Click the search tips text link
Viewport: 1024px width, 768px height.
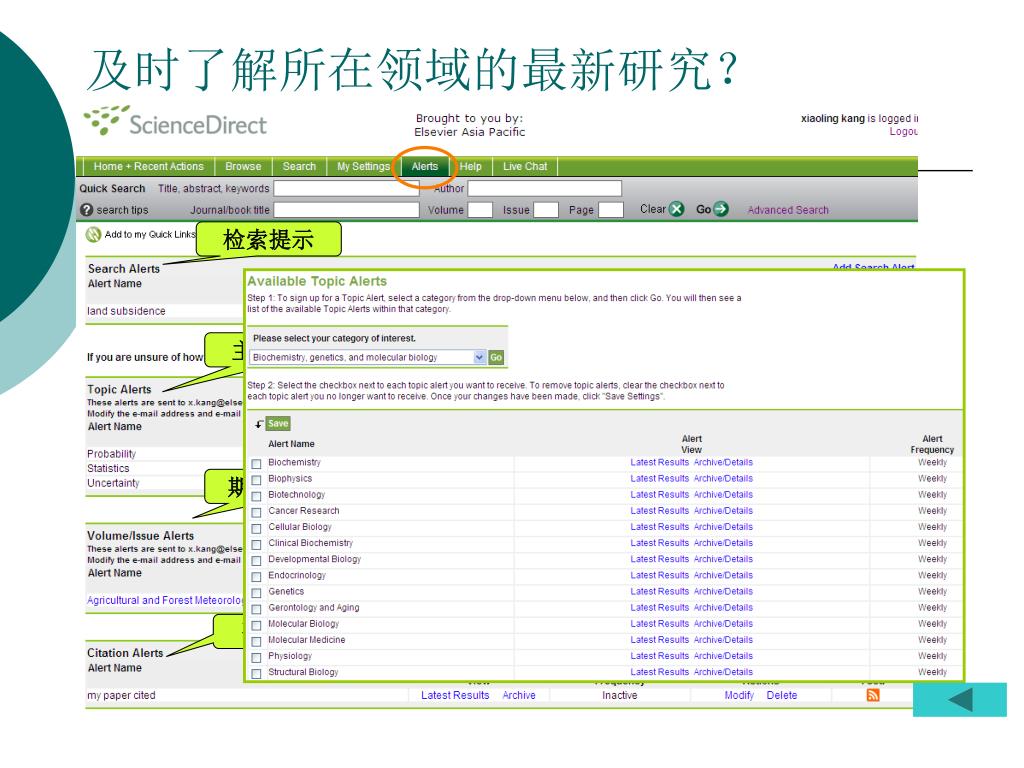pos(122,210)
